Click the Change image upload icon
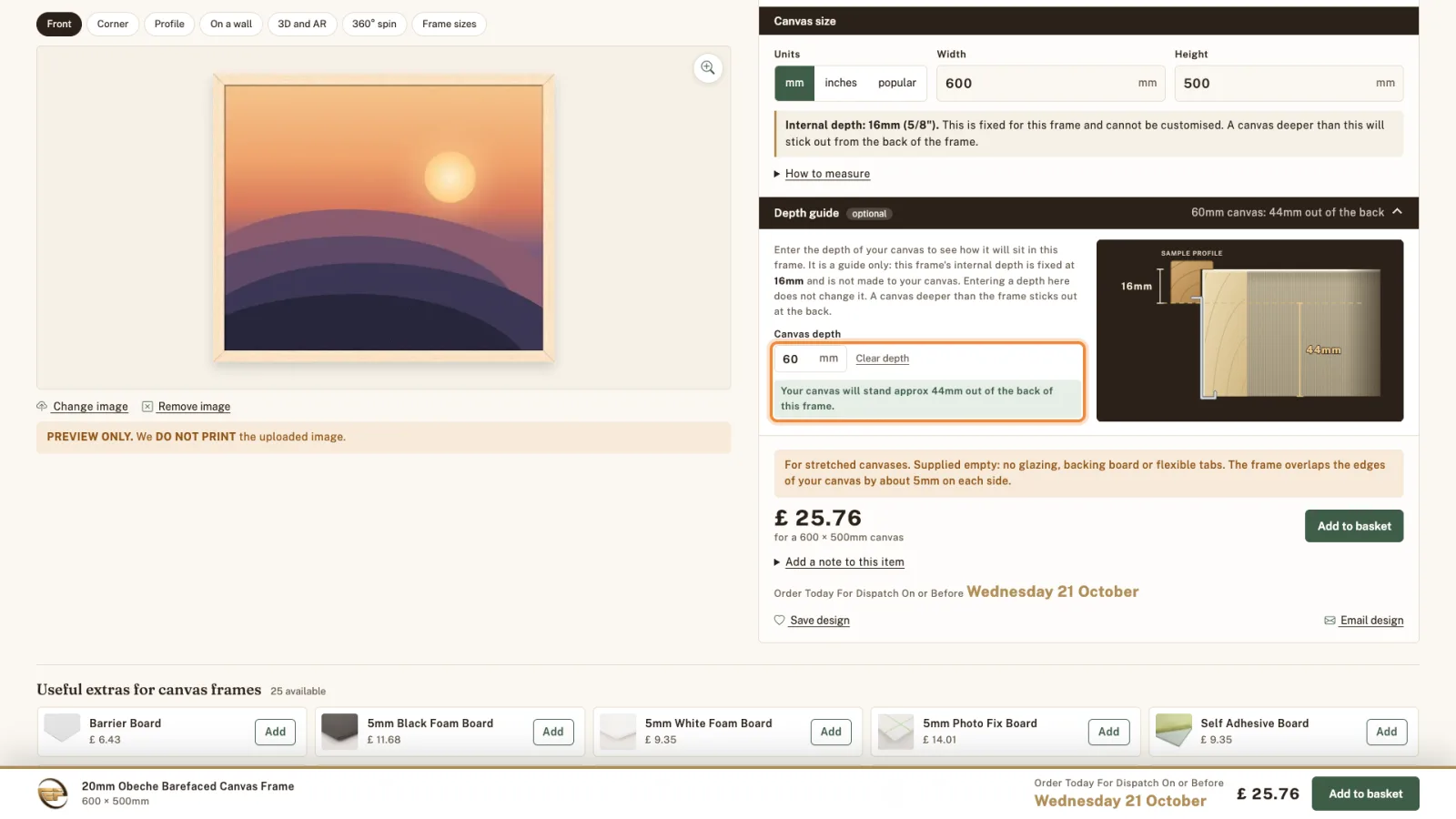This screenshot has width=1456, height=819. point(42,406)
